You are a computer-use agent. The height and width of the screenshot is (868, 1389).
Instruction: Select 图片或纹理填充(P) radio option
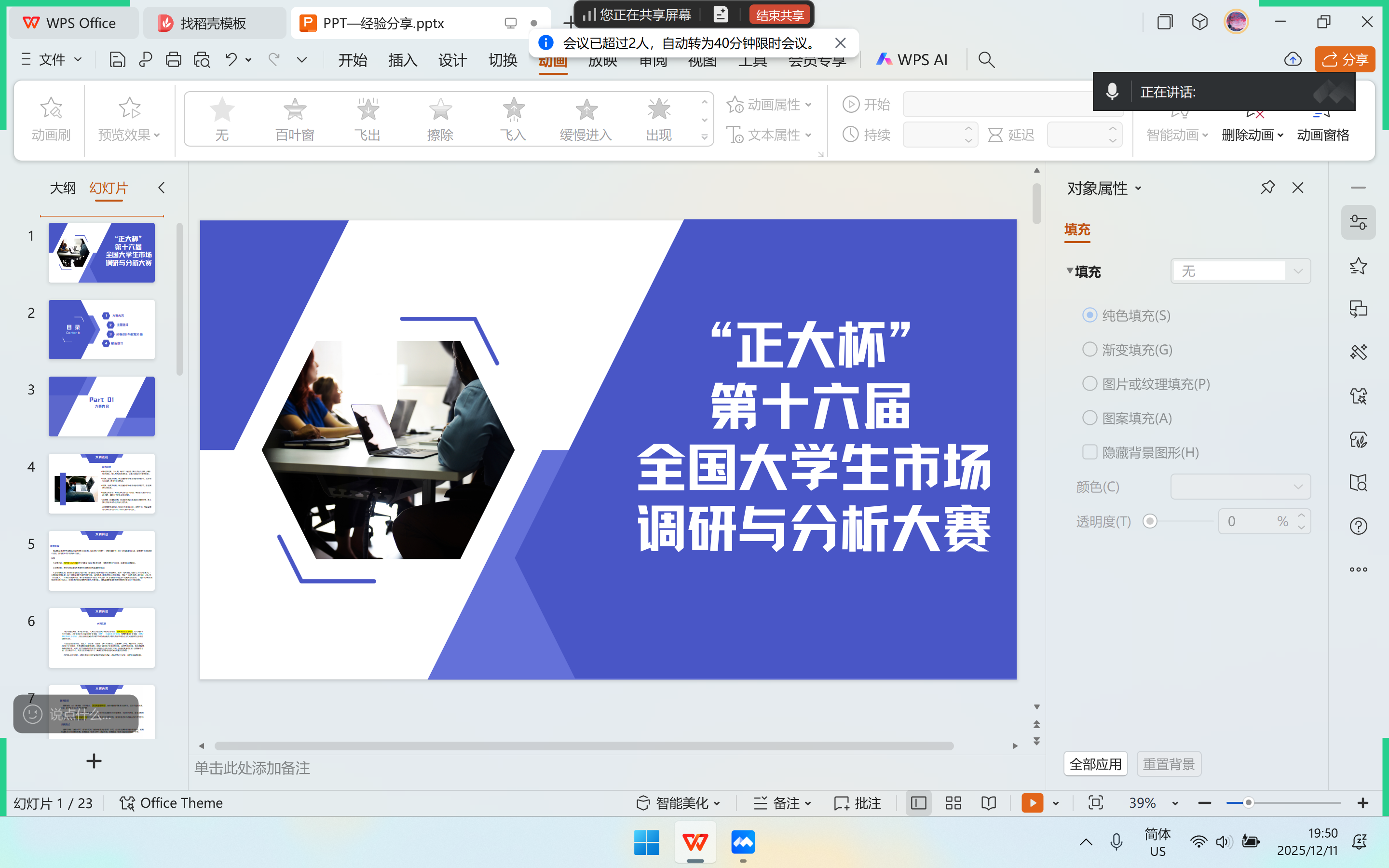(x=1089, y=383)
